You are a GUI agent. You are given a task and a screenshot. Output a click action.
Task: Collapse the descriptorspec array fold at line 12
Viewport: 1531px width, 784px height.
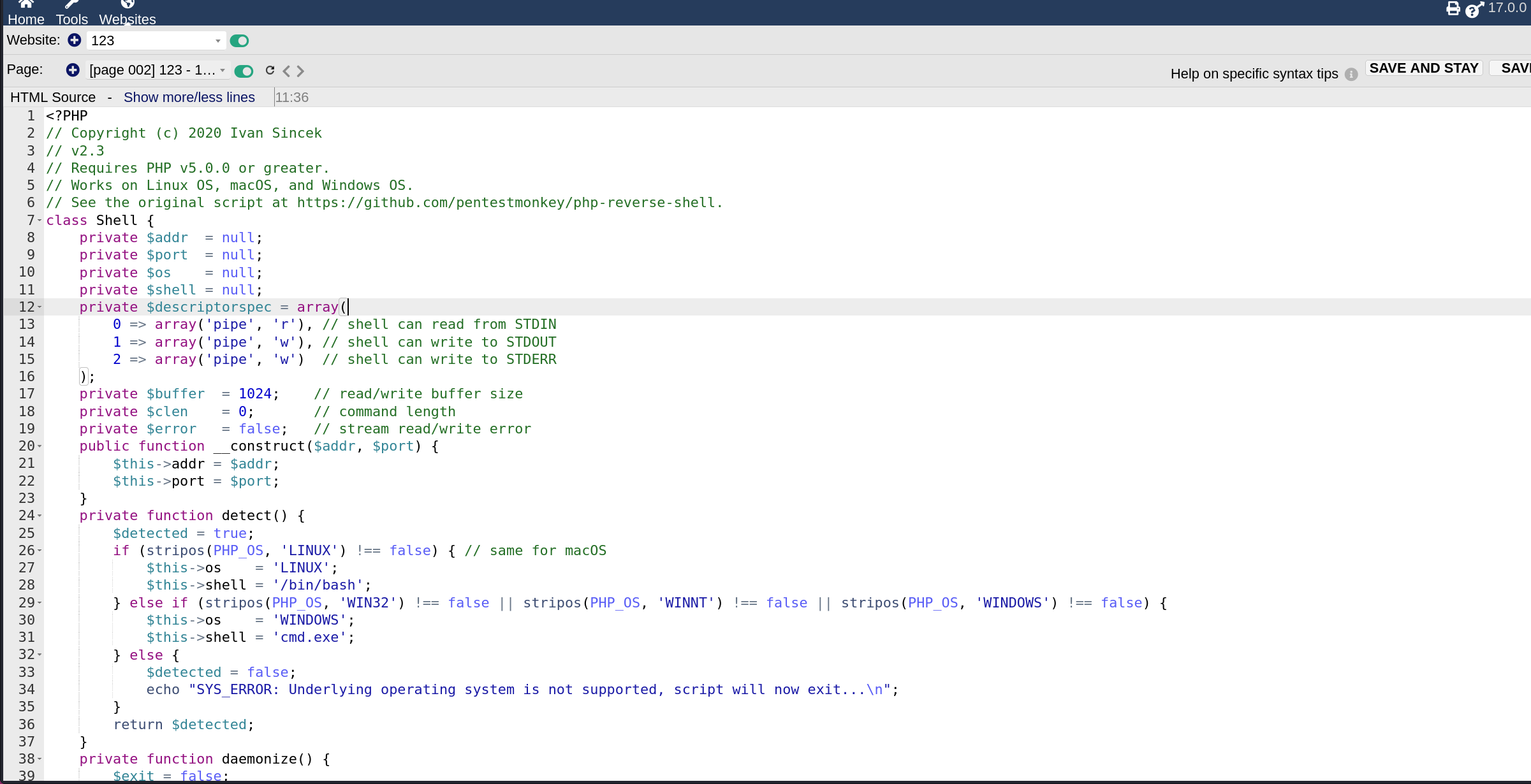(x=40, y=307)
